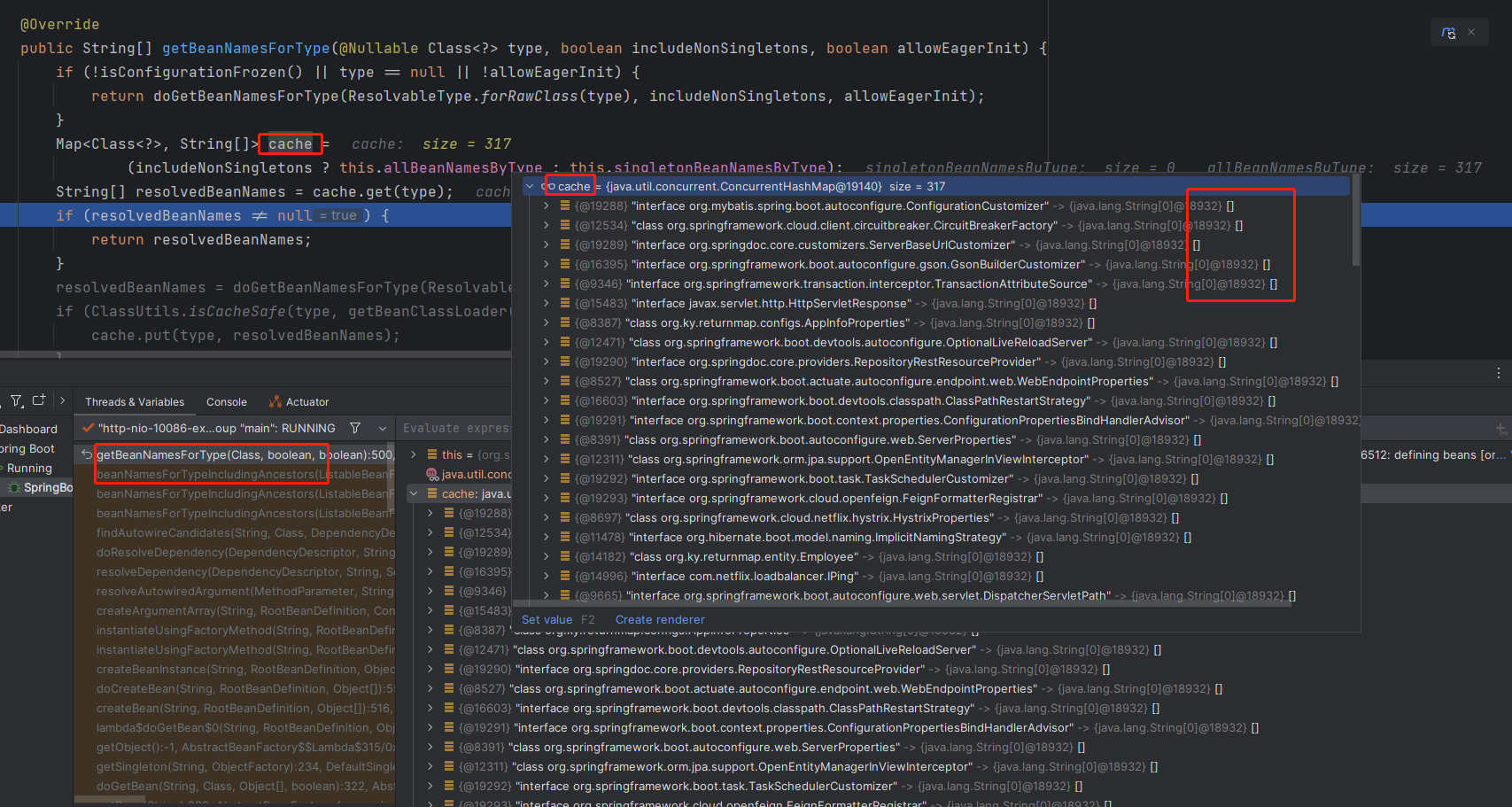Select createBeanInstance stack frame
Viewport: 1512px width, 807px height.
click(245, 669)
